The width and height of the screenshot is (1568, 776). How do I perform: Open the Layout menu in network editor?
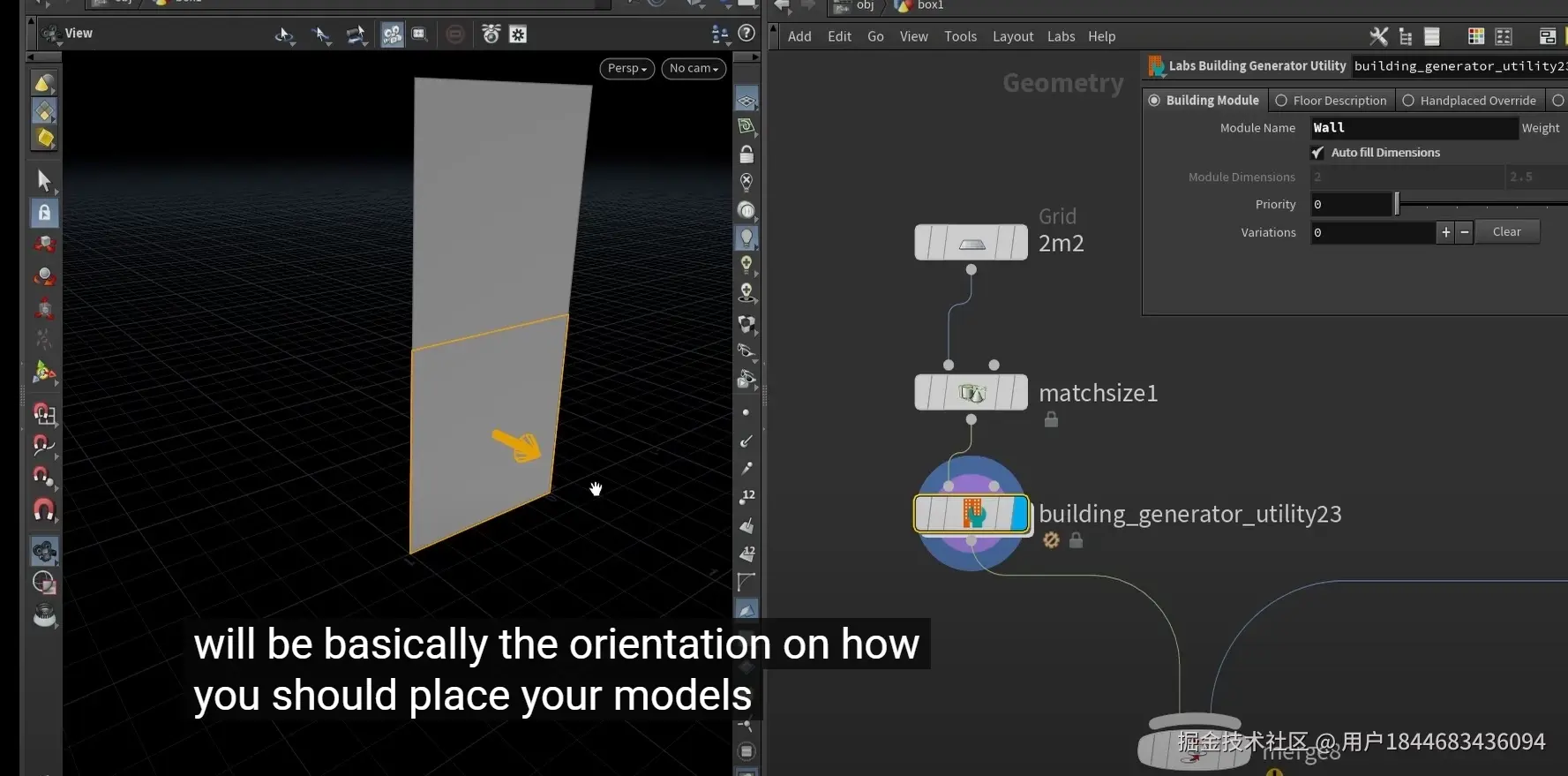click(x=1013, y=36)
